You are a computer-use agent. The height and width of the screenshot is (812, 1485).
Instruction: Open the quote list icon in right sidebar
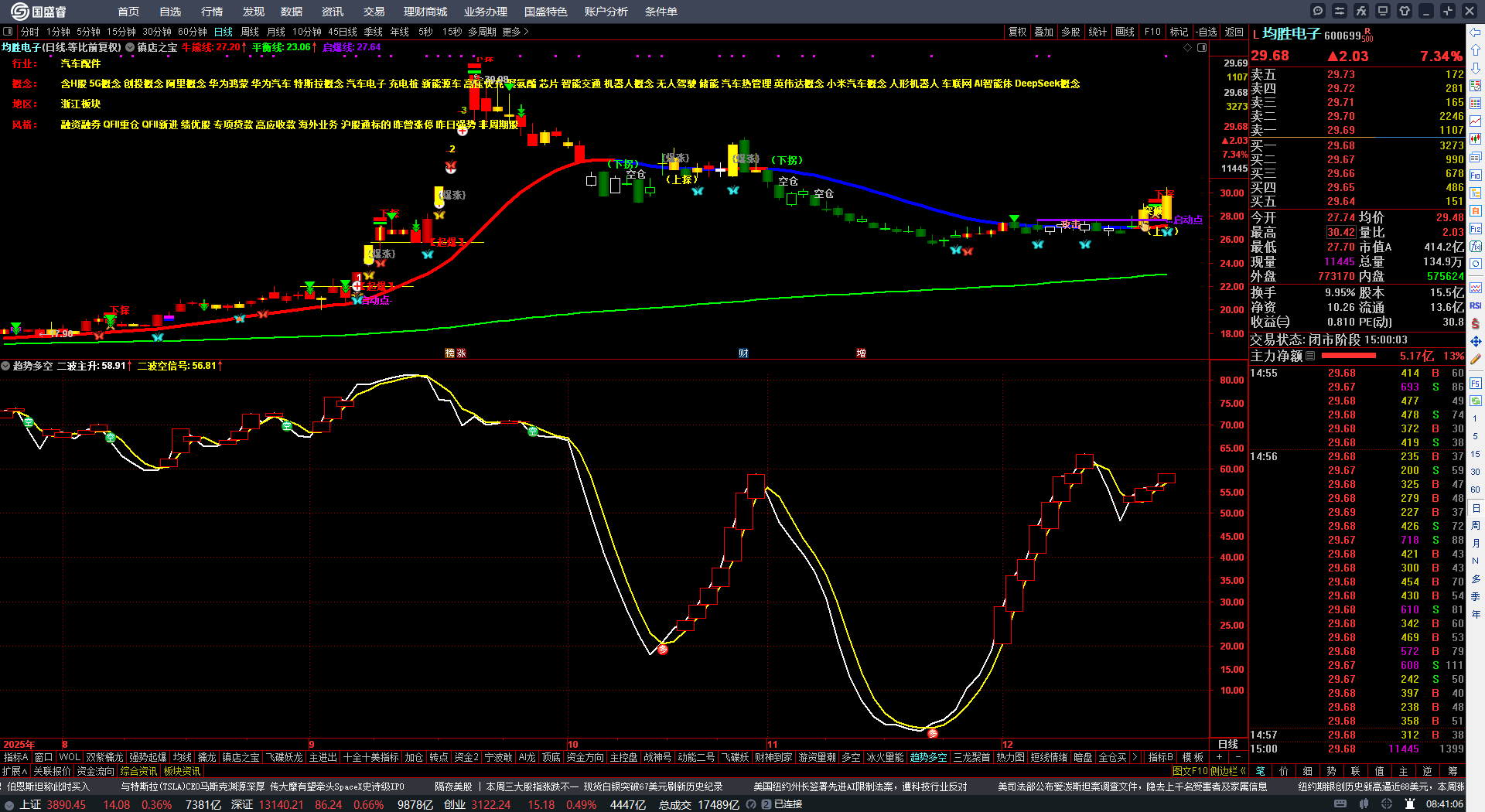point(1476,104)
